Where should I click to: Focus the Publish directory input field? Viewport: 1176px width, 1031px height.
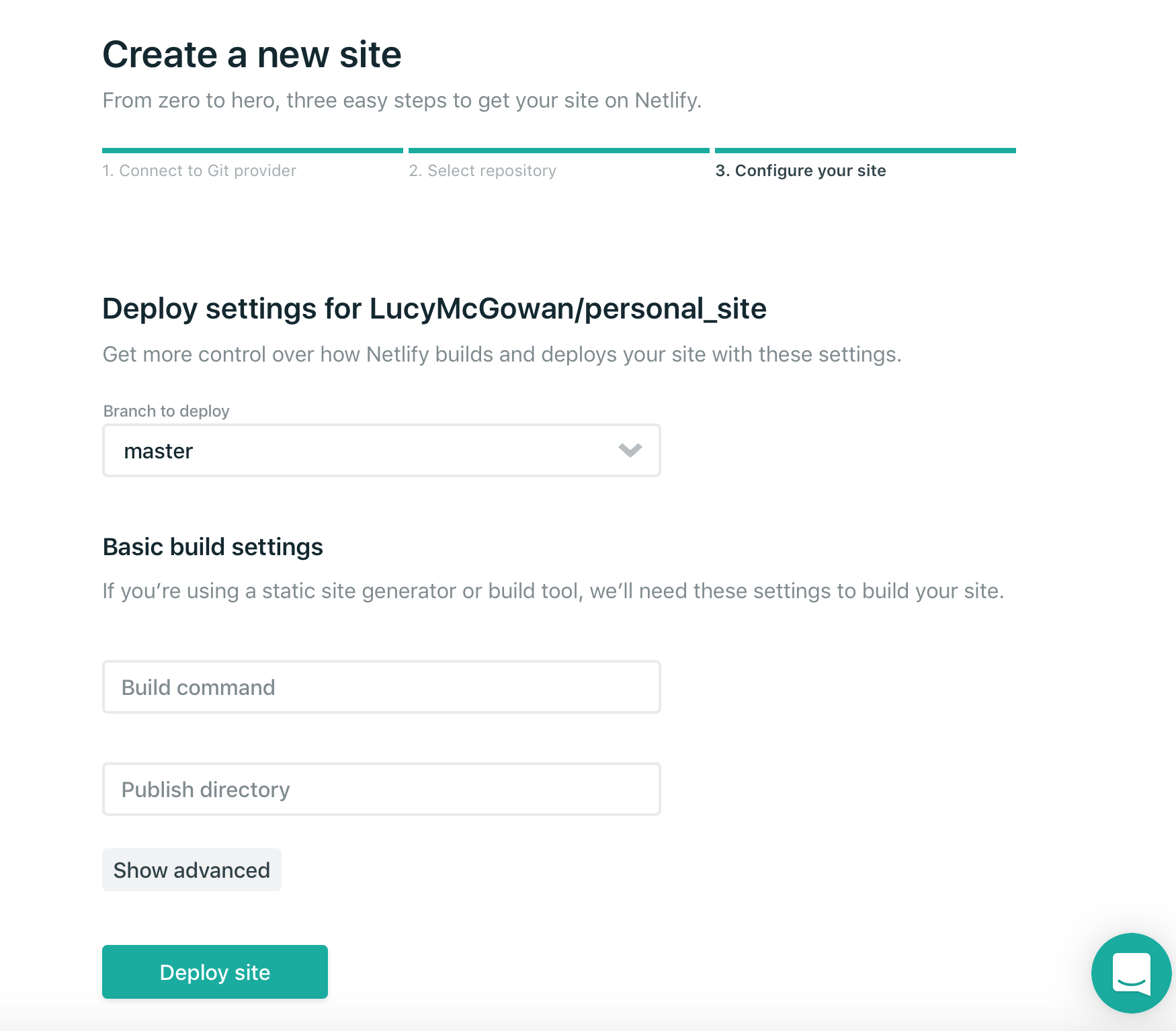[380, 789]
